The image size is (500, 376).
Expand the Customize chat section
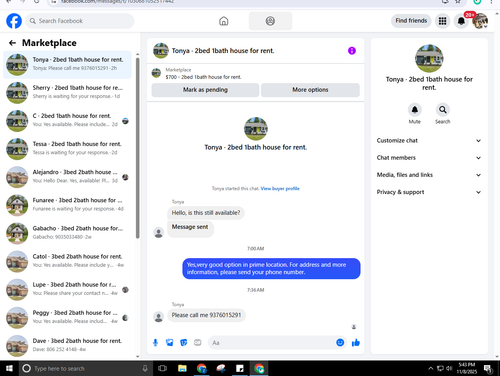click(429, 141)
